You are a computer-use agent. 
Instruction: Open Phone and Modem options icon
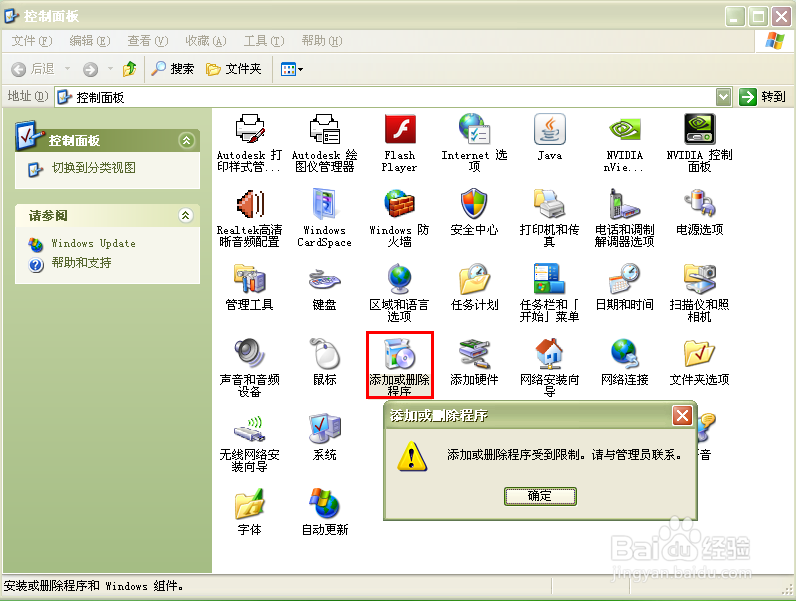(x=624, y=218)
